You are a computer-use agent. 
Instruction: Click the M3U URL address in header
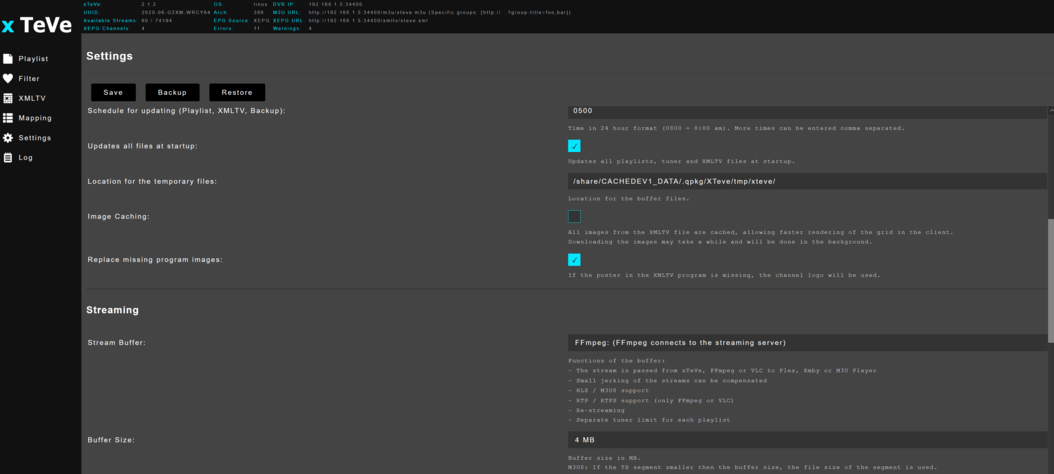pos(440,13)
